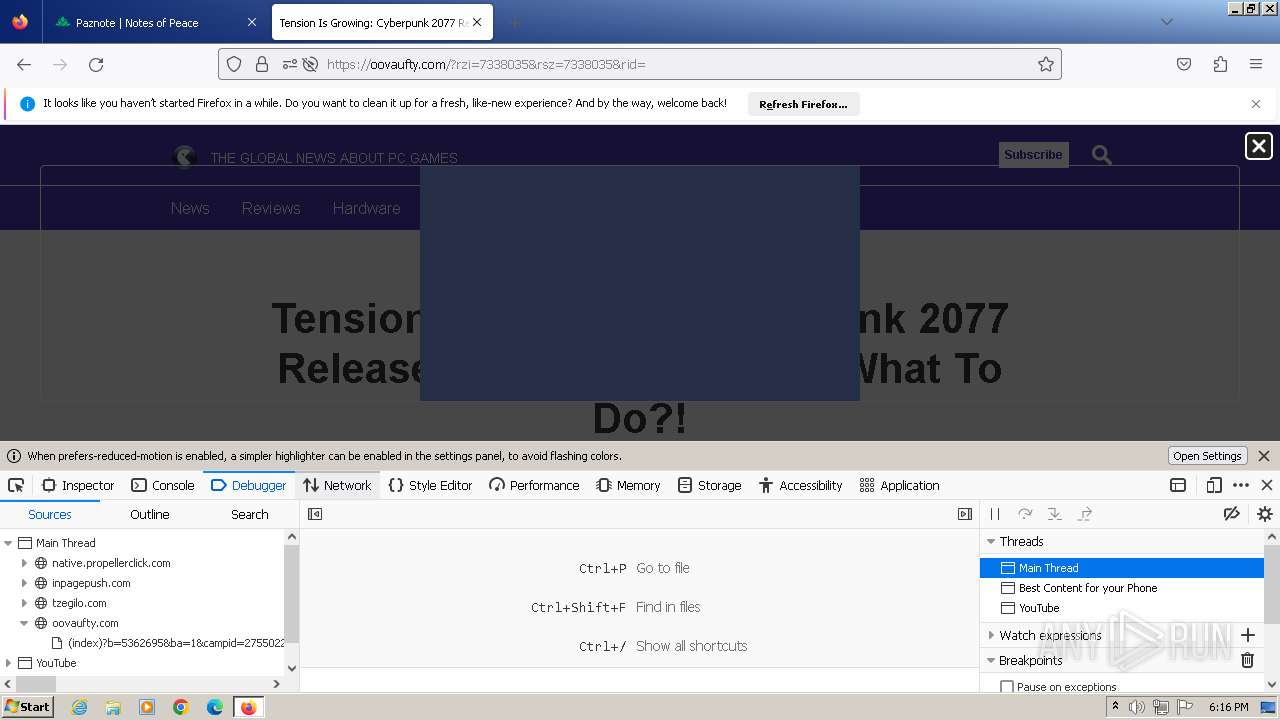
Task: Open the Console tab
Action: (x=162, y=485)
